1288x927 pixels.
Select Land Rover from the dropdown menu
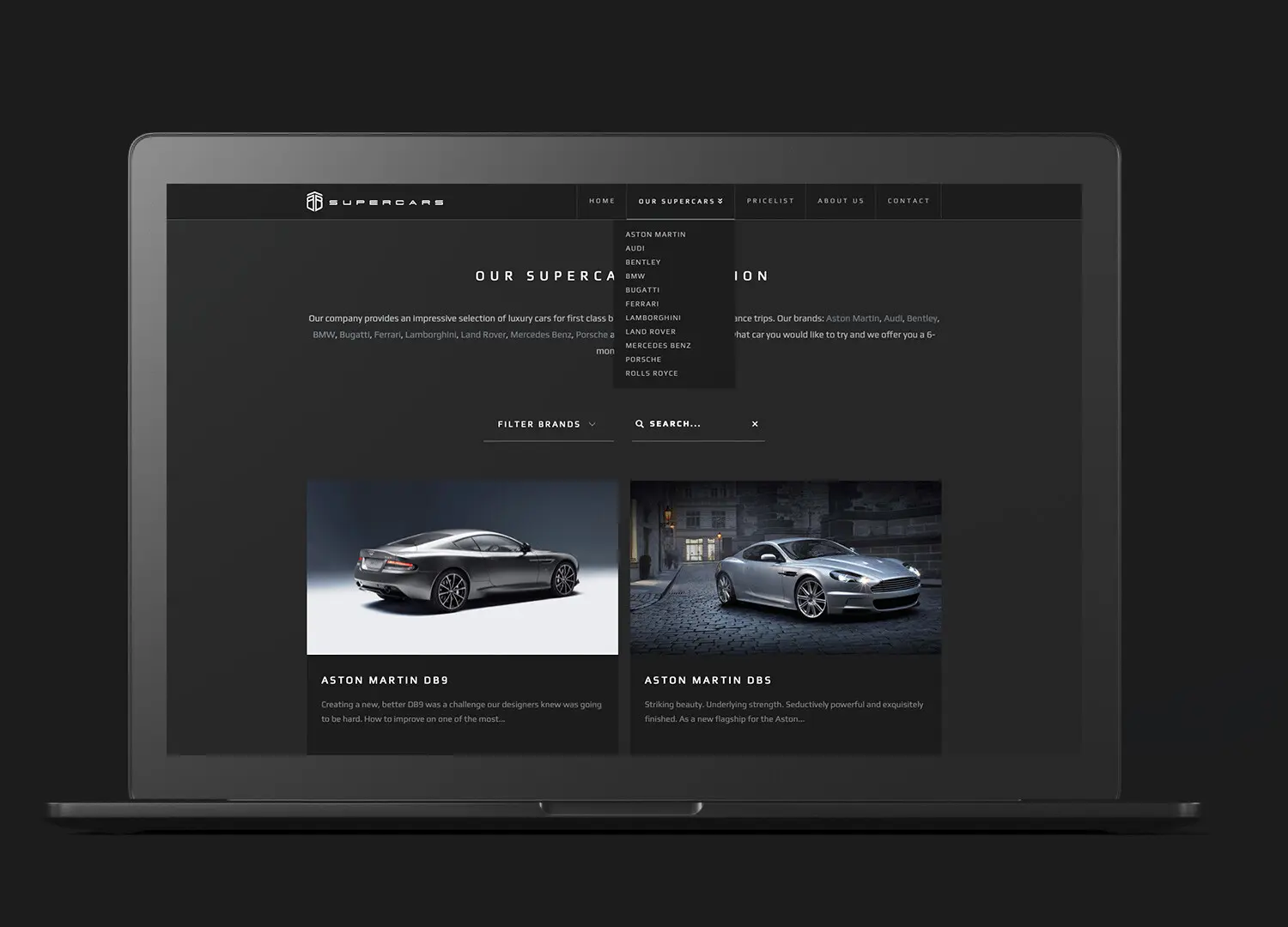650,331
